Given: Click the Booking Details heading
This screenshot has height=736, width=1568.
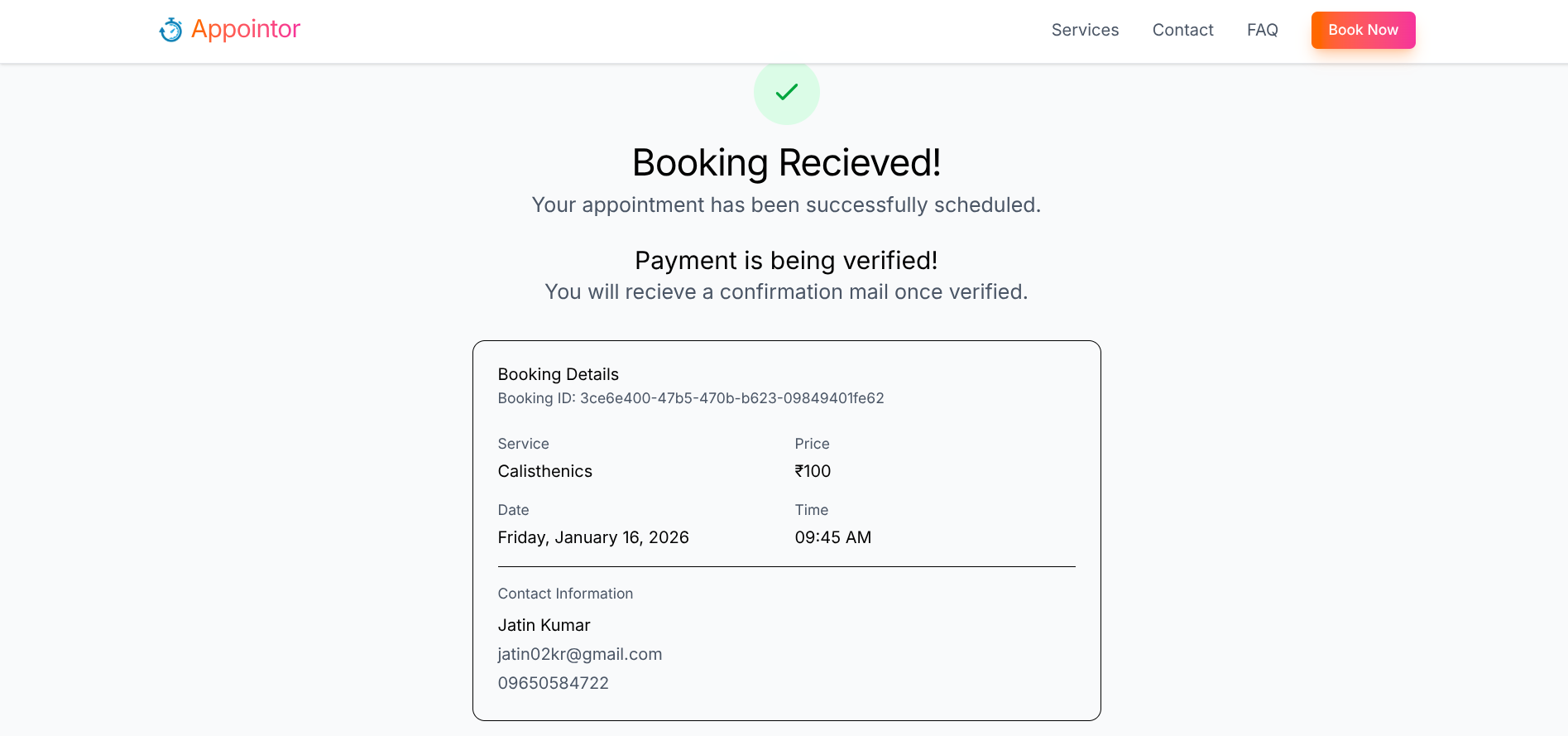Looking at the screenshot, I should (559, 374).
